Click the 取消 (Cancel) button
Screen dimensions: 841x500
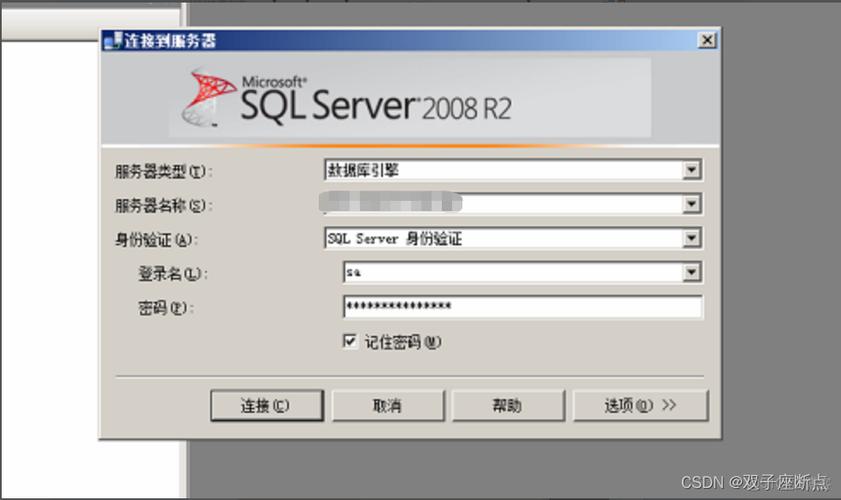point(388,406)
